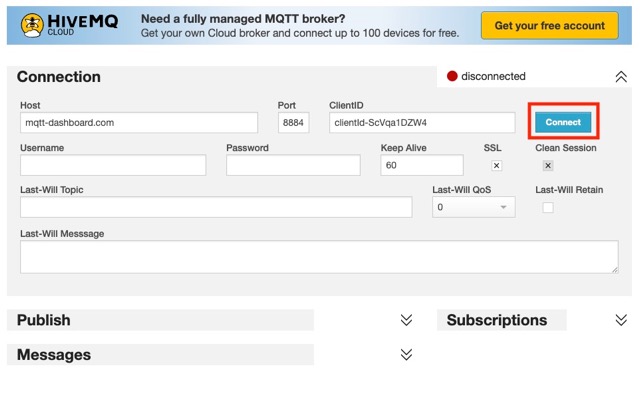Click the 'Need a fully managed MQTT broker?' headline

click(243, 19)
